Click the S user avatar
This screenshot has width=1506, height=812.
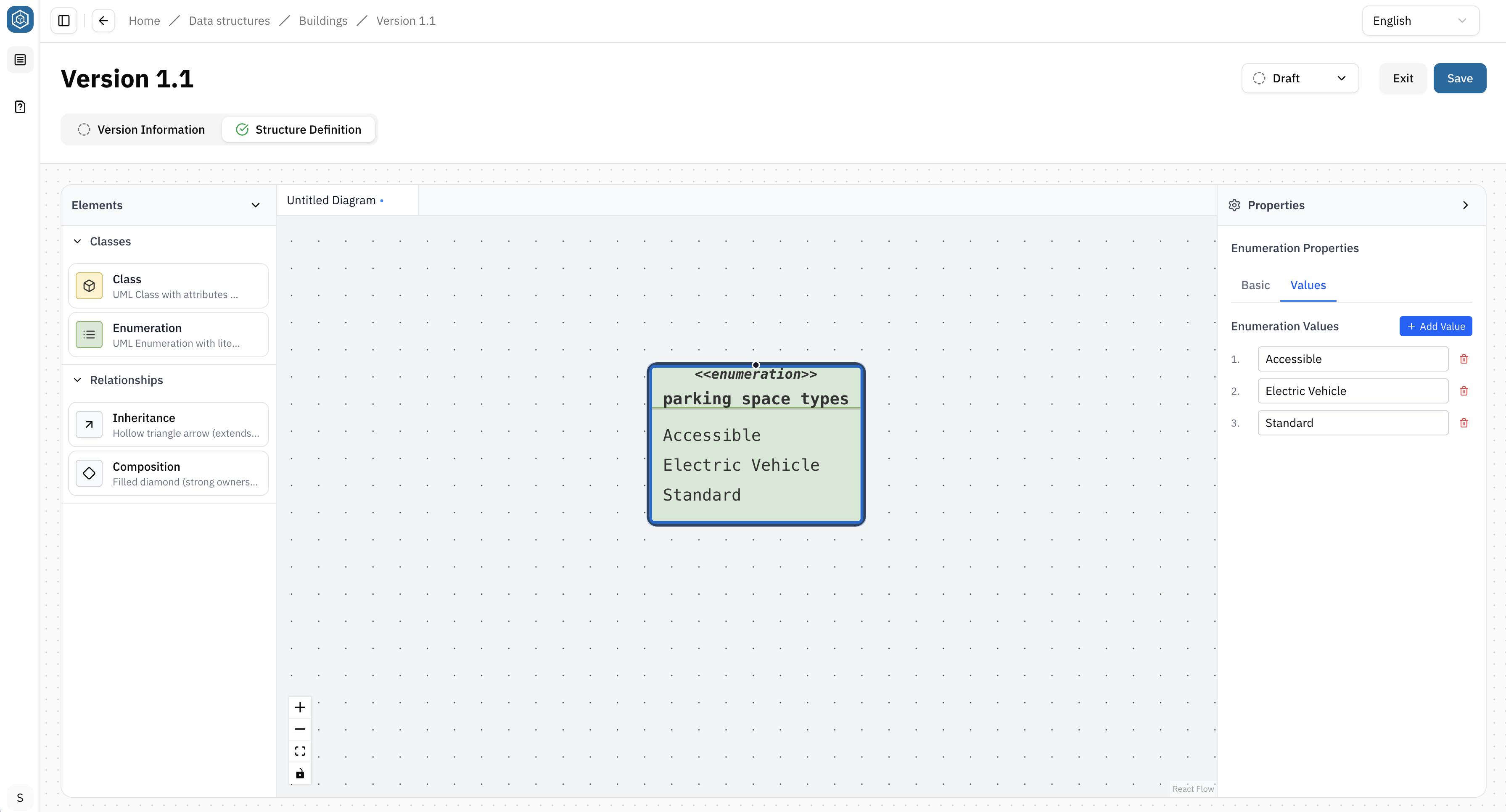[x=20, y=797]
